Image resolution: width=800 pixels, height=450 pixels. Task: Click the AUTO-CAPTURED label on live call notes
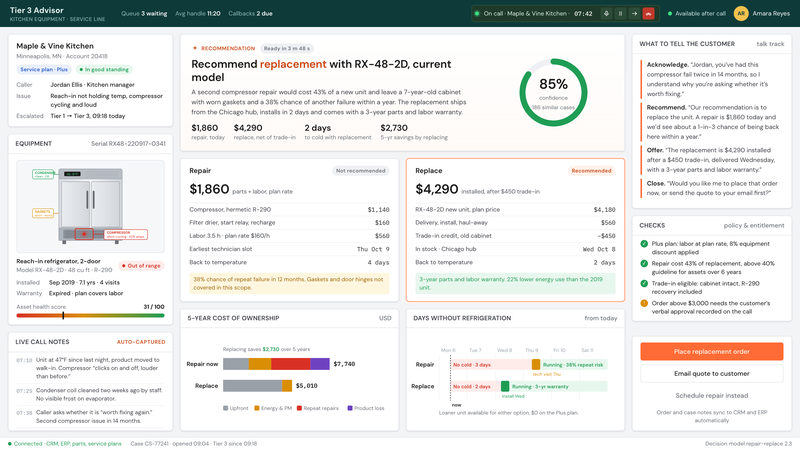(x=141, y=342)
